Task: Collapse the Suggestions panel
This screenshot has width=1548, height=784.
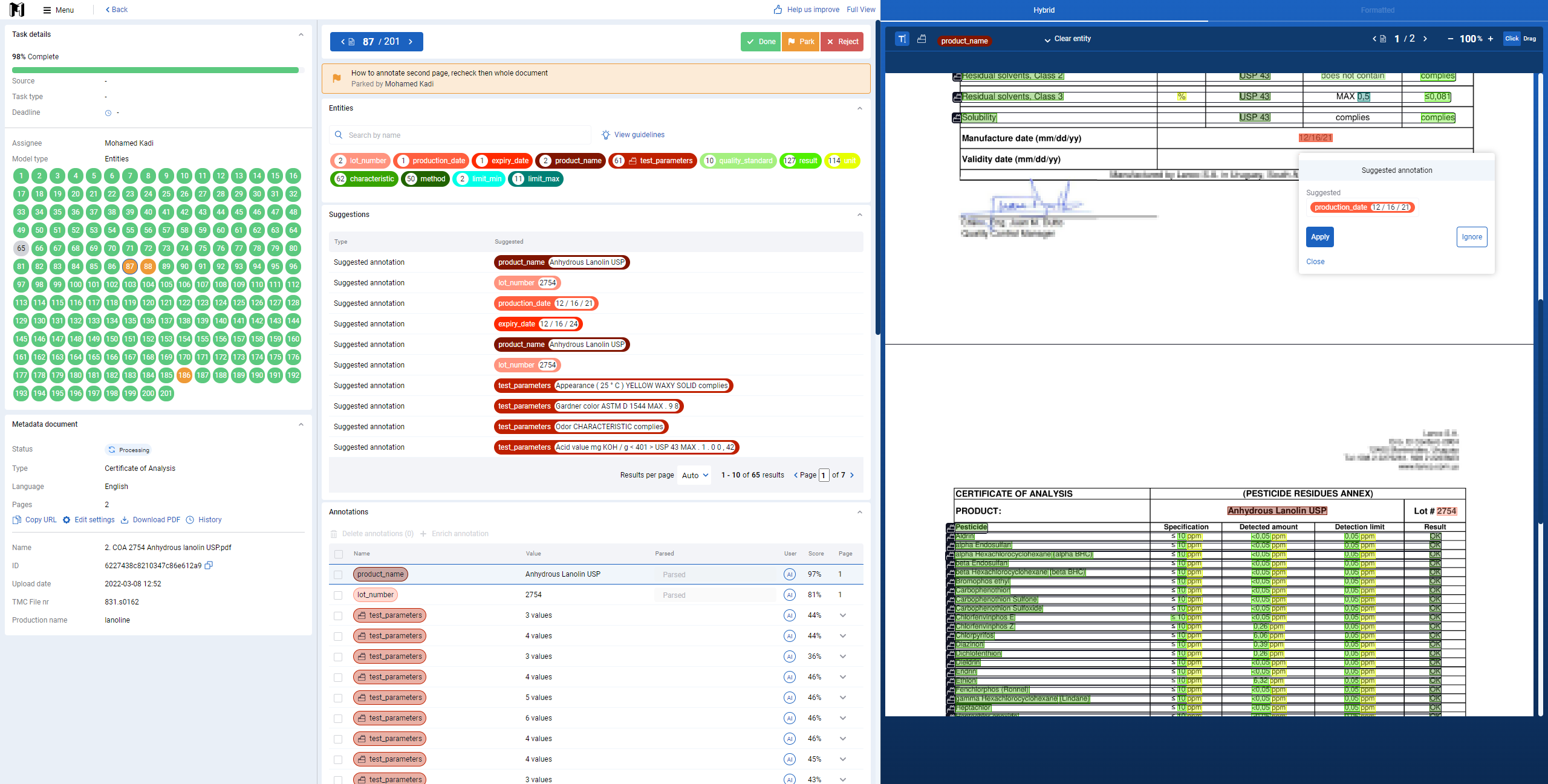Action: point(859,215)
